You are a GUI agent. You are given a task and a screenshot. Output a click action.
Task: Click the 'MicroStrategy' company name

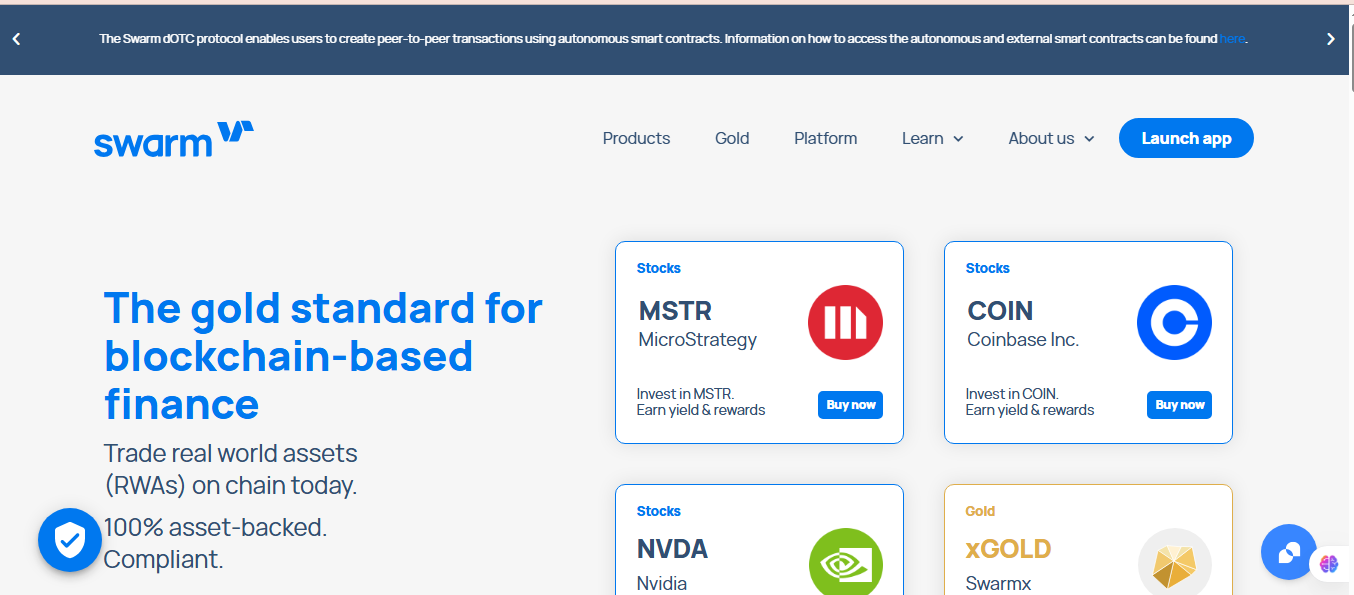click(697, 340)
